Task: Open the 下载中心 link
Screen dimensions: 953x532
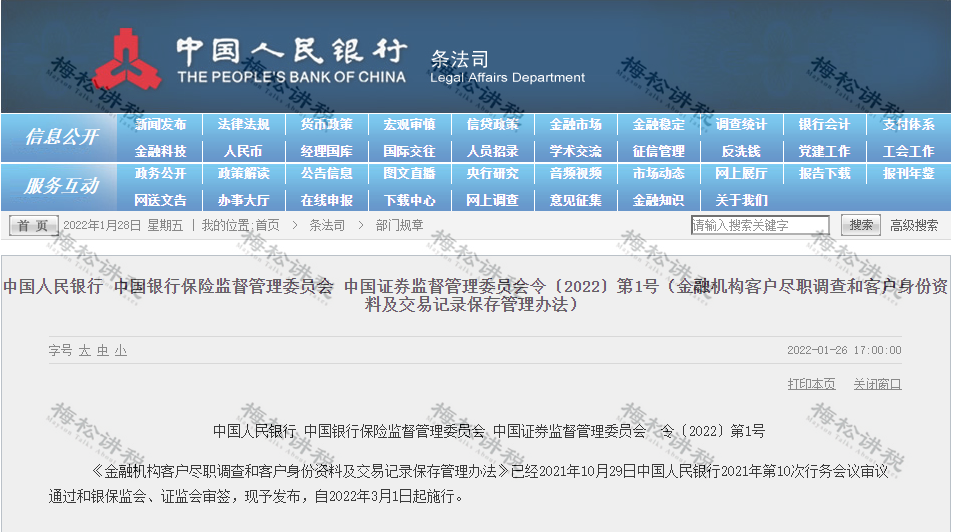Action: (409, 201)
